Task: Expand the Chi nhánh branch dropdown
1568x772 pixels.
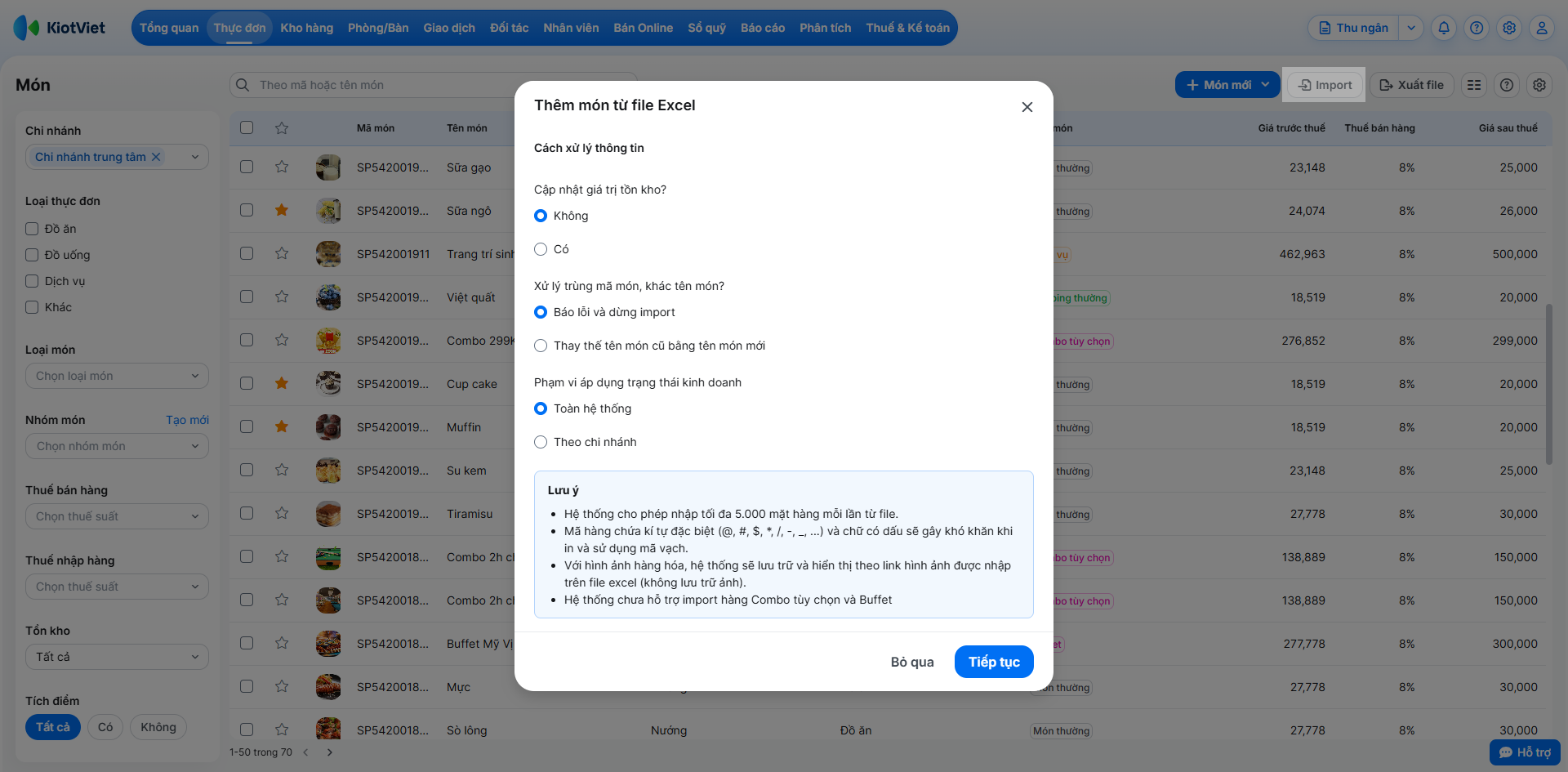Action: coord(195,157)
